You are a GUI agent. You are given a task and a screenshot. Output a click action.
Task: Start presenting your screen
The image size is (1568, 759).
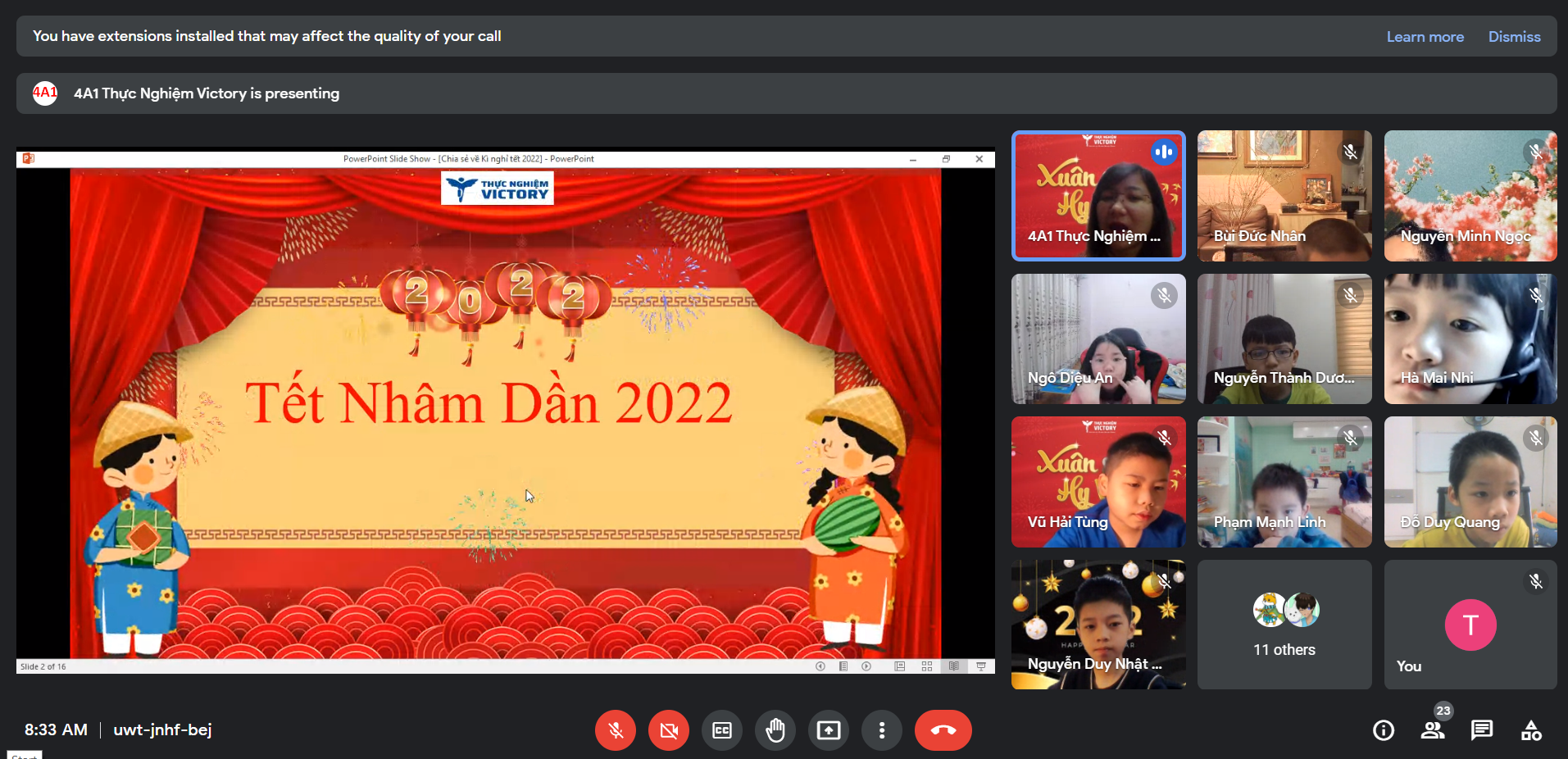pos(828,729)
